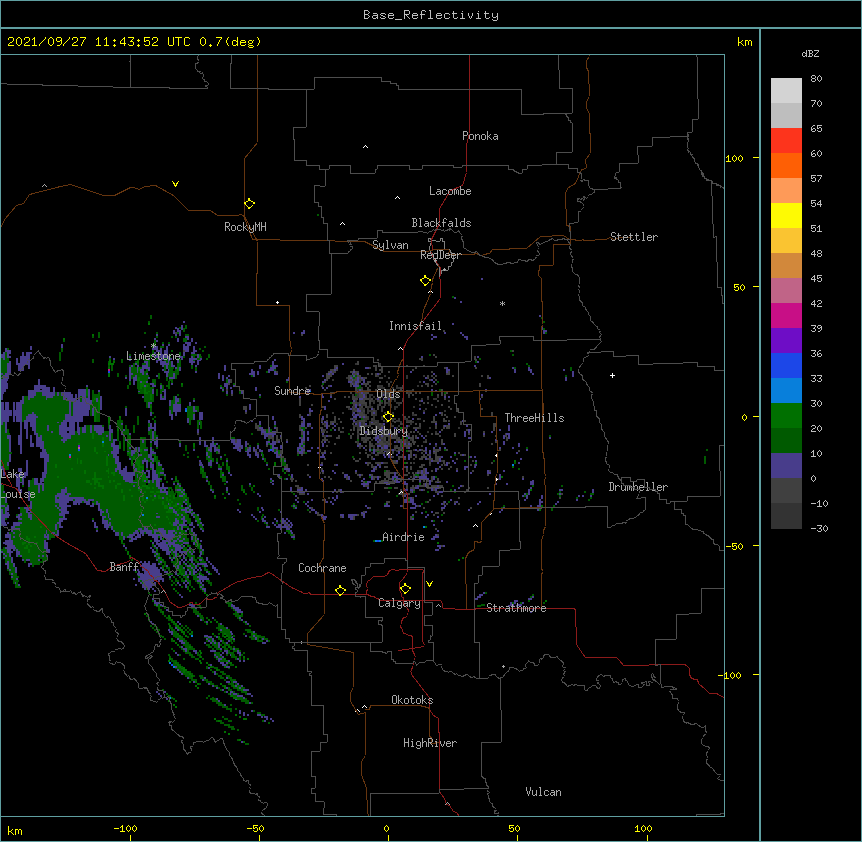
Task: Select the bright blue 33-36 dBZ legend swatch
Action: coord(786,365)
